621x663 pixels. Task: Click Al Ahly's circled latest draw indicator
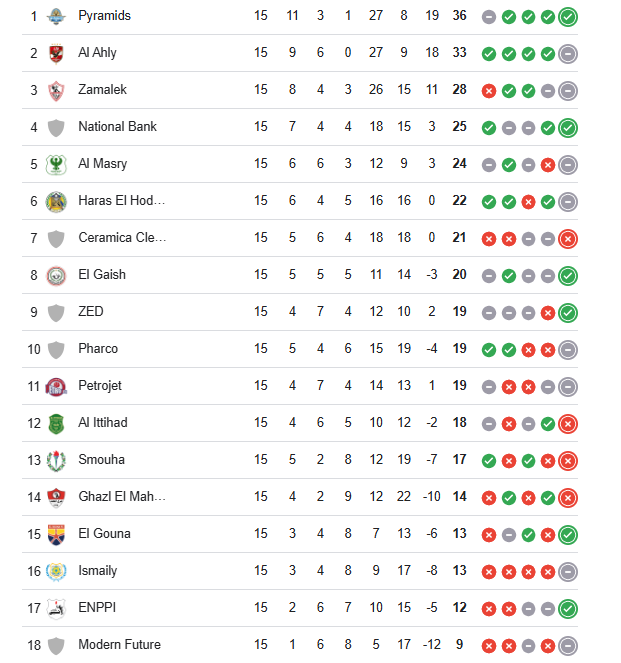568,53
